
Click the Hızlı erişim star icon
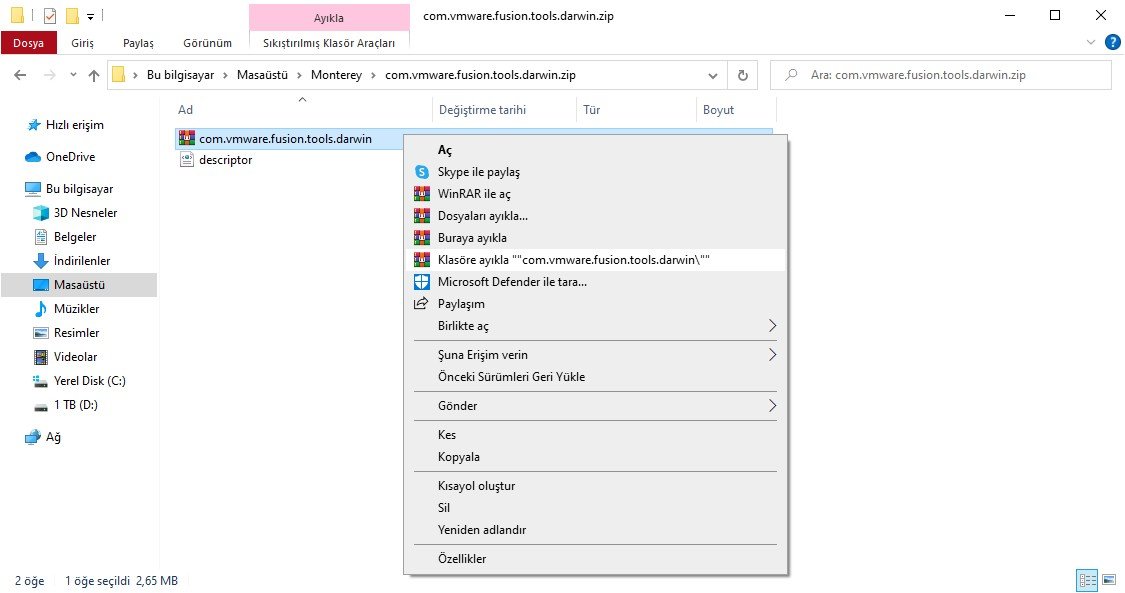coord(33,125)
